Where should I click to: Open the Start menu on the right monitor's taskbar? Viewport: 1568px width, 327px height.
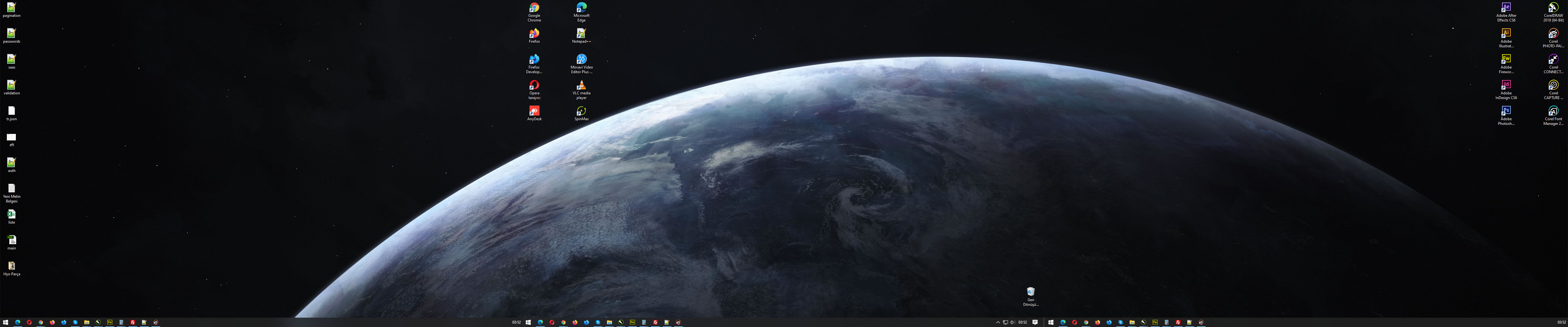click(x=1051, y=322)
